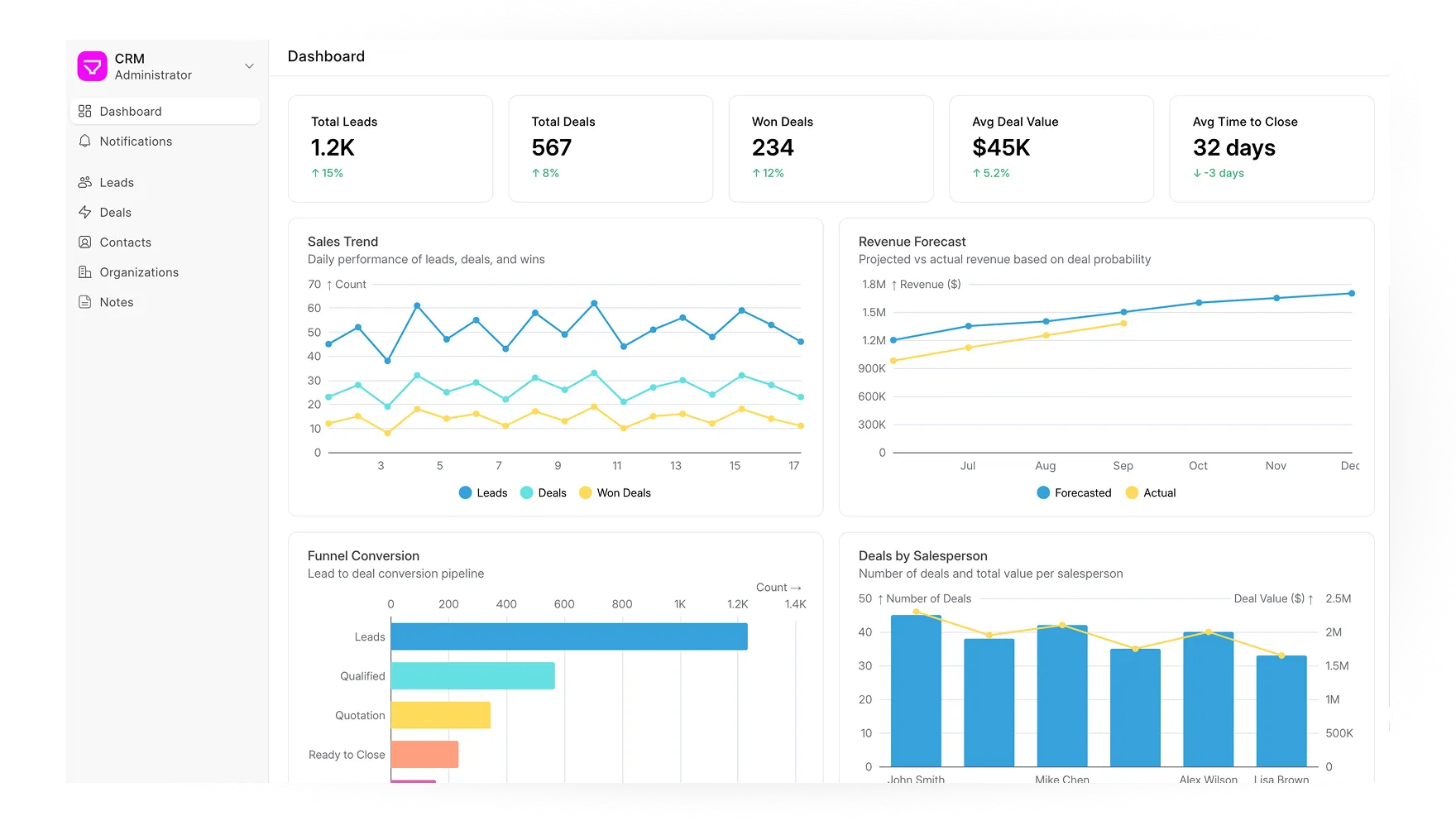Viewport: 1456px width, 821px height.
Task: Click the John Smith bar in Deals by Salesperson
Action: coord(916,691)
